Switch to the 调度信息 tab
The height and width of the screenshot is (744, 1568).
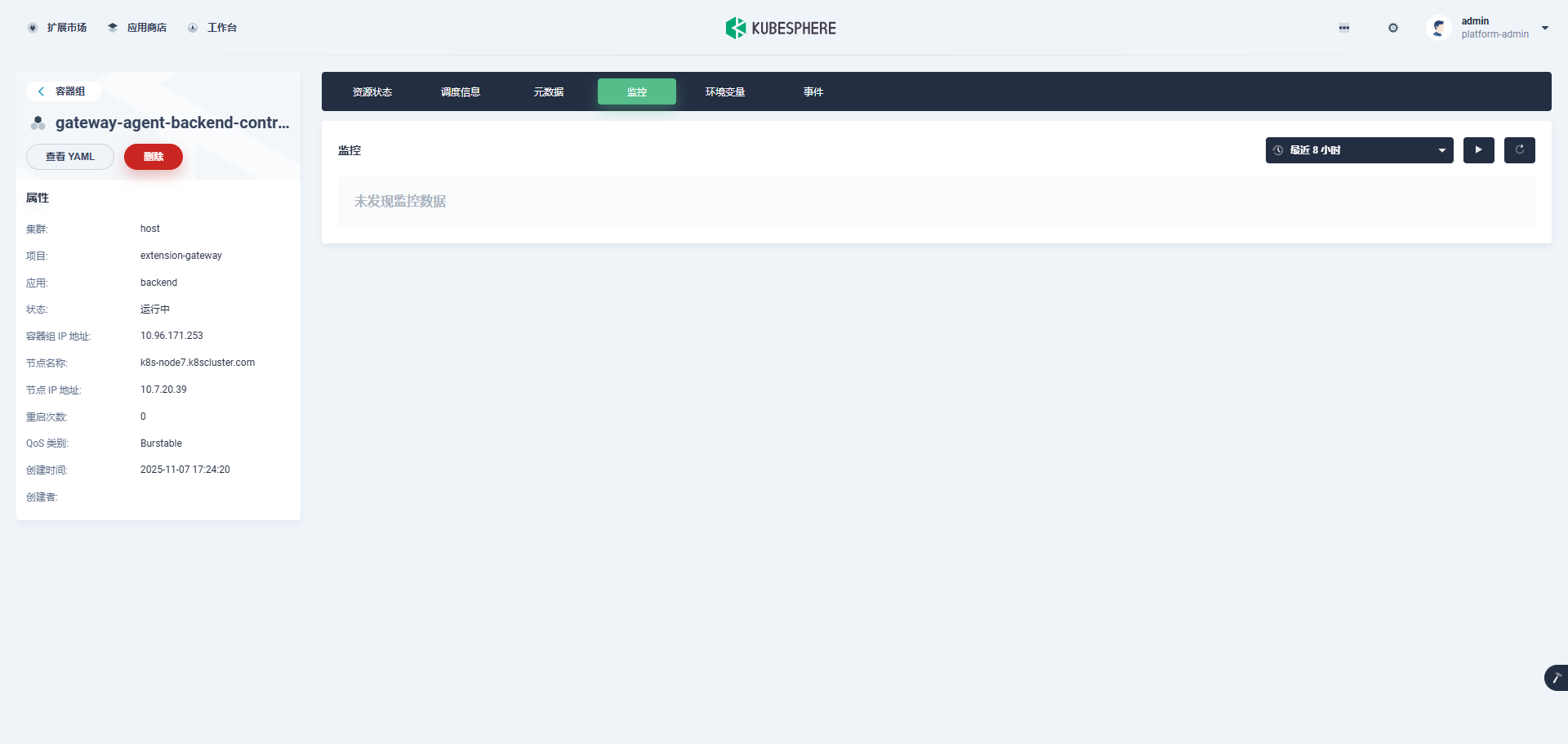pos(461,92)
